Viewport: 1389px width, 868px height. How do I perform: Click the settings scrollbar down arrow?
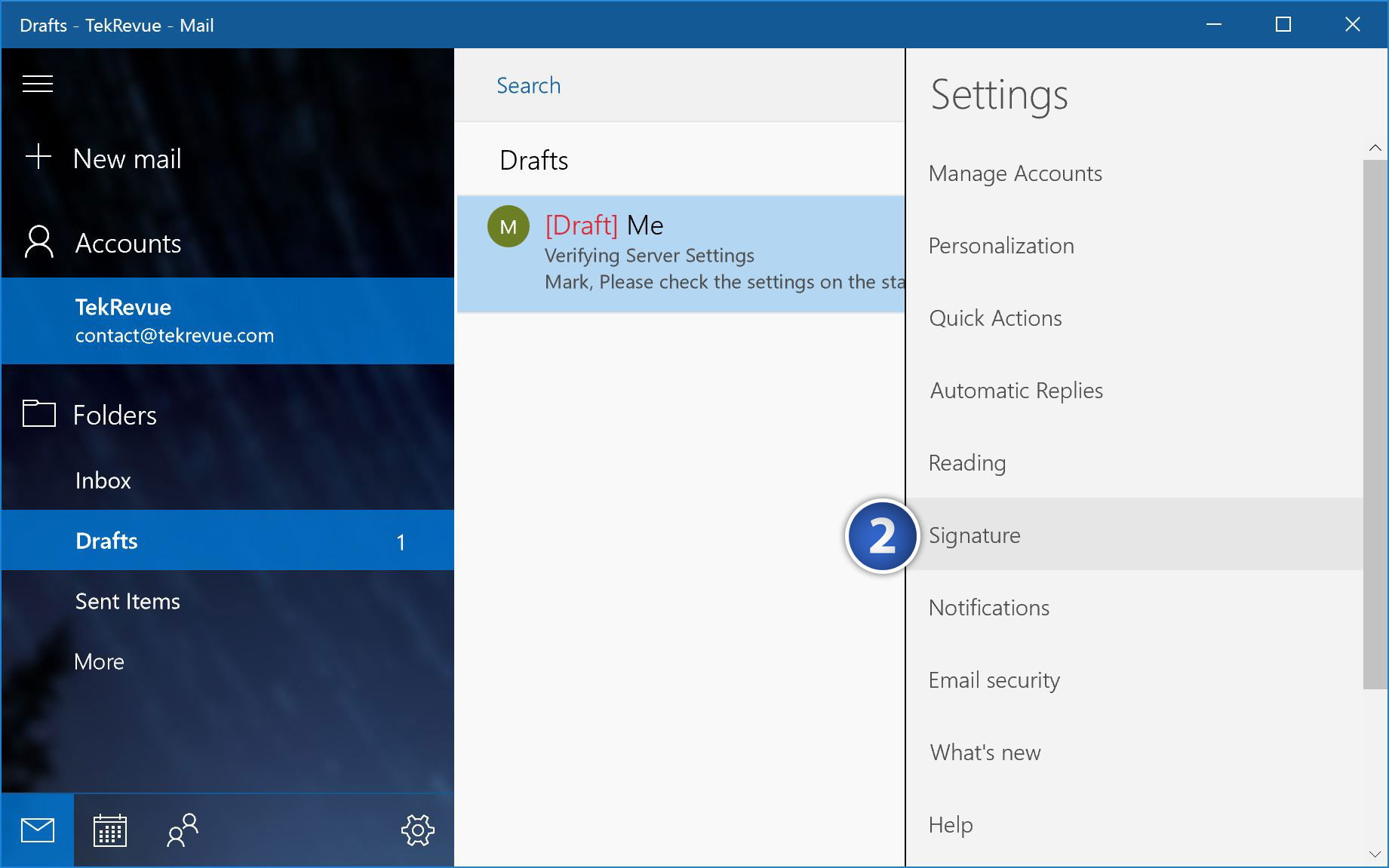coord(1375,854)
